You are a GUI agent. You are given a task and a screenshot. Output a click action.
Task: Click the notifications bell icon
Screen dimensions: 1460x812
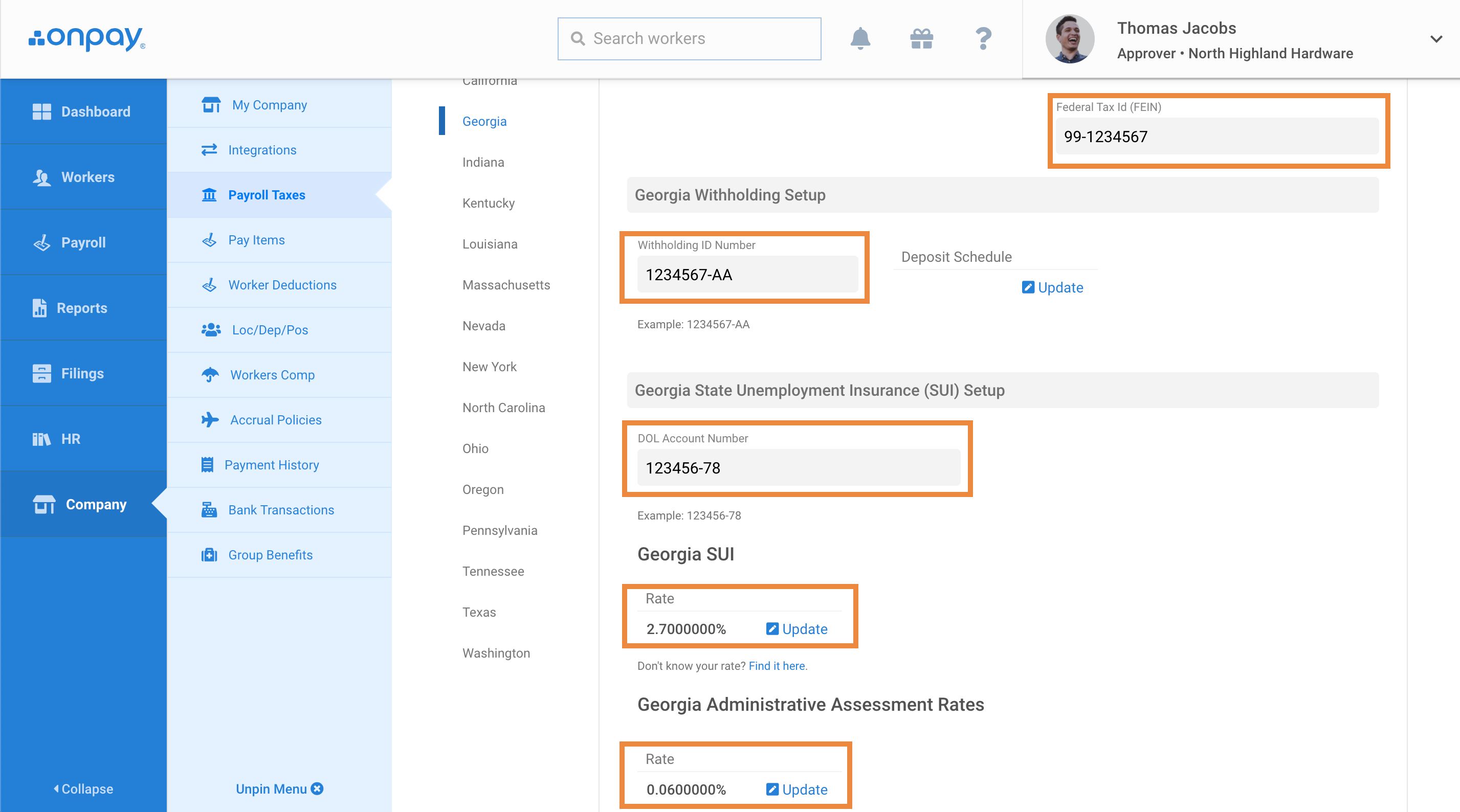pos(860,38)
